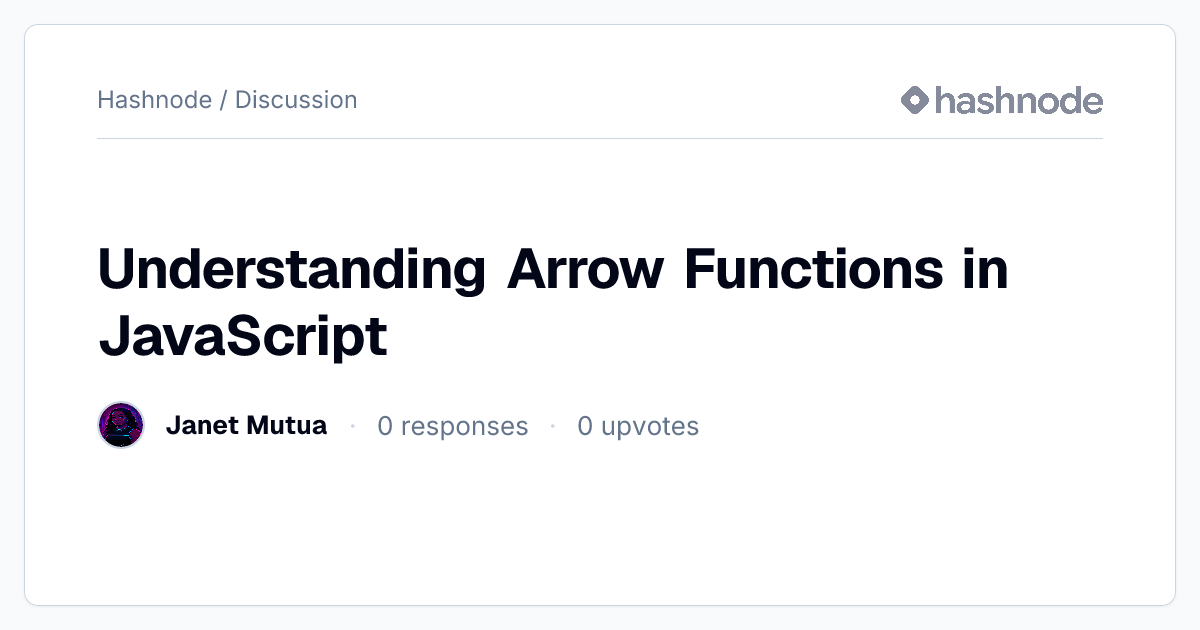The width and height of the screenshot is (1200, 630).
Task: Click the "JavaScript" title line
Action: pos(242,336)
